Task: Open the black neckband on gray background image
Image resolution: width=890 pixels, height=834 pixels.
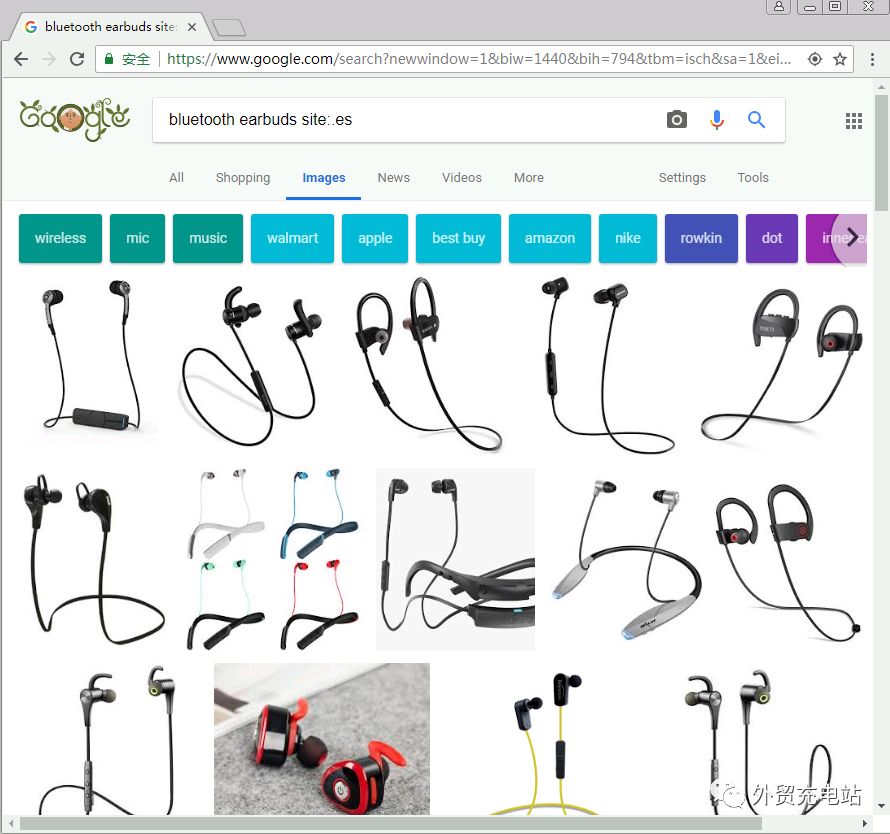Action: (x=455, y=559)
